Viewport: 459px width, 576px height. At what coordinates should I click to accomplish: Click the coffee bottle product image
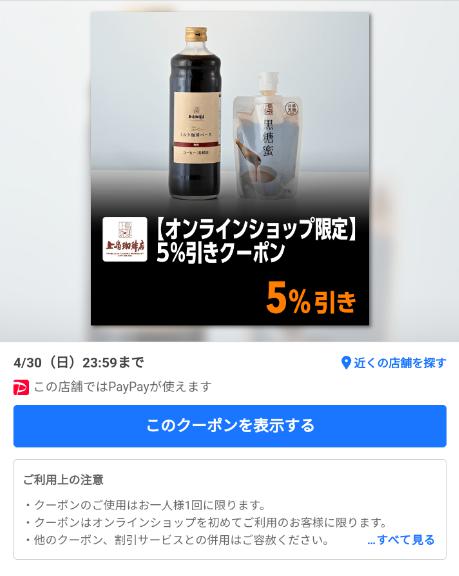click(196, 114)
